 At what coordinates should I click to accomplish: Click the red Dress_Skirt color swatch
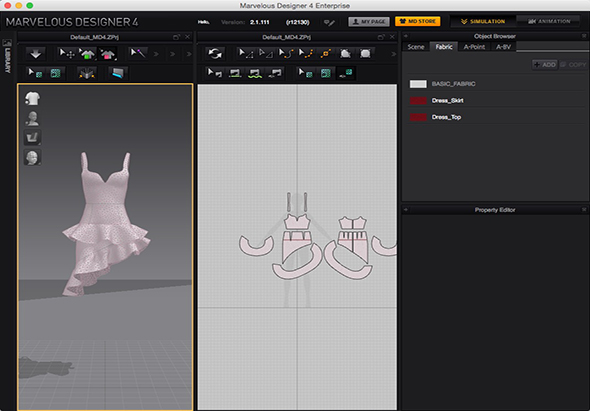(x=418, y=100)
